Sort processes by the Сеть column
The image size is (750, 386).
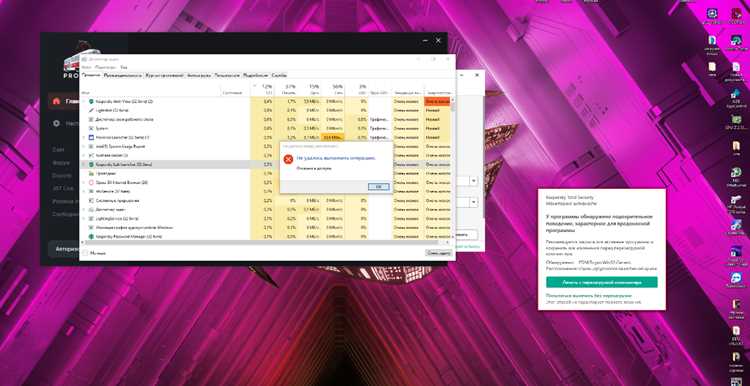333,89
